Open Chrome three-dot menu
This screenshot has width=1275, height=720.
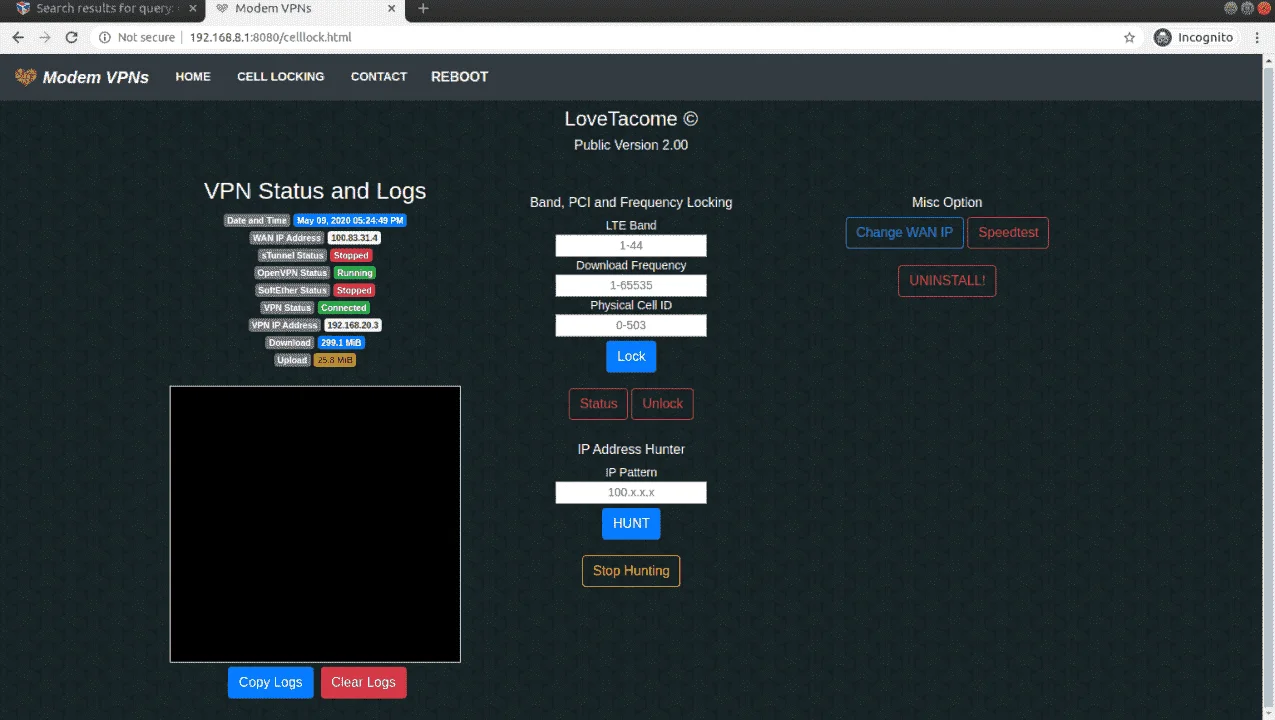click(1256, 37)
